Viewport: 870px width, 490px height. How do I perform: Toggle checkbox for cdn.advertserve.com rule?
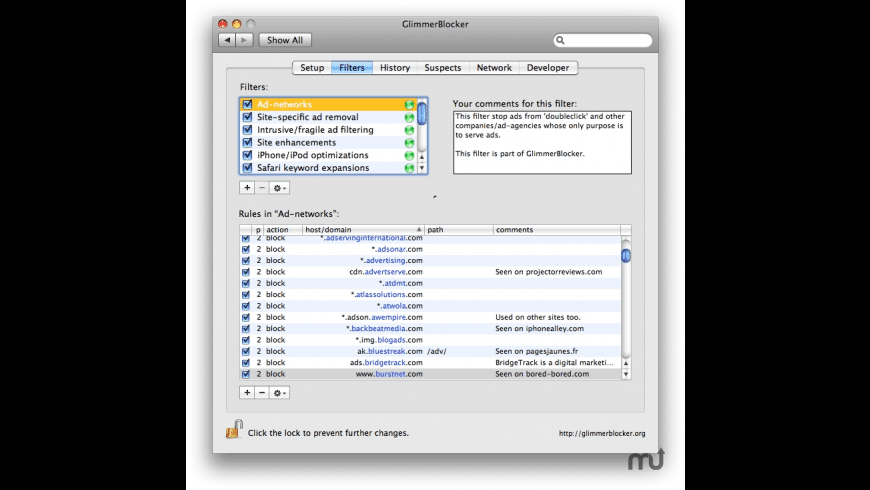click(x=246, y=272)
